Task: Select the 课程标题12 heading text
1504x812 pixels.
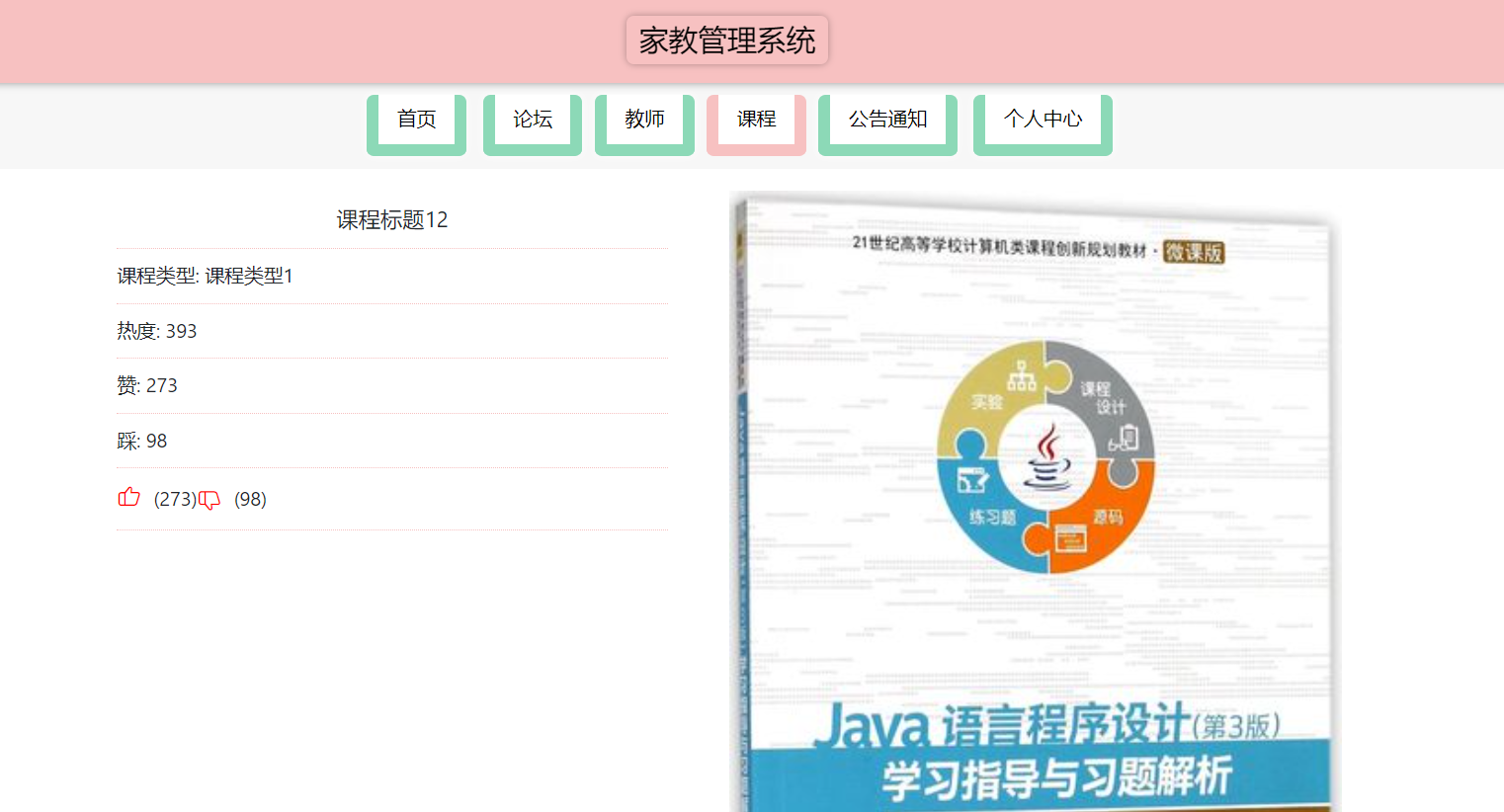Action: tap(392, 219)
